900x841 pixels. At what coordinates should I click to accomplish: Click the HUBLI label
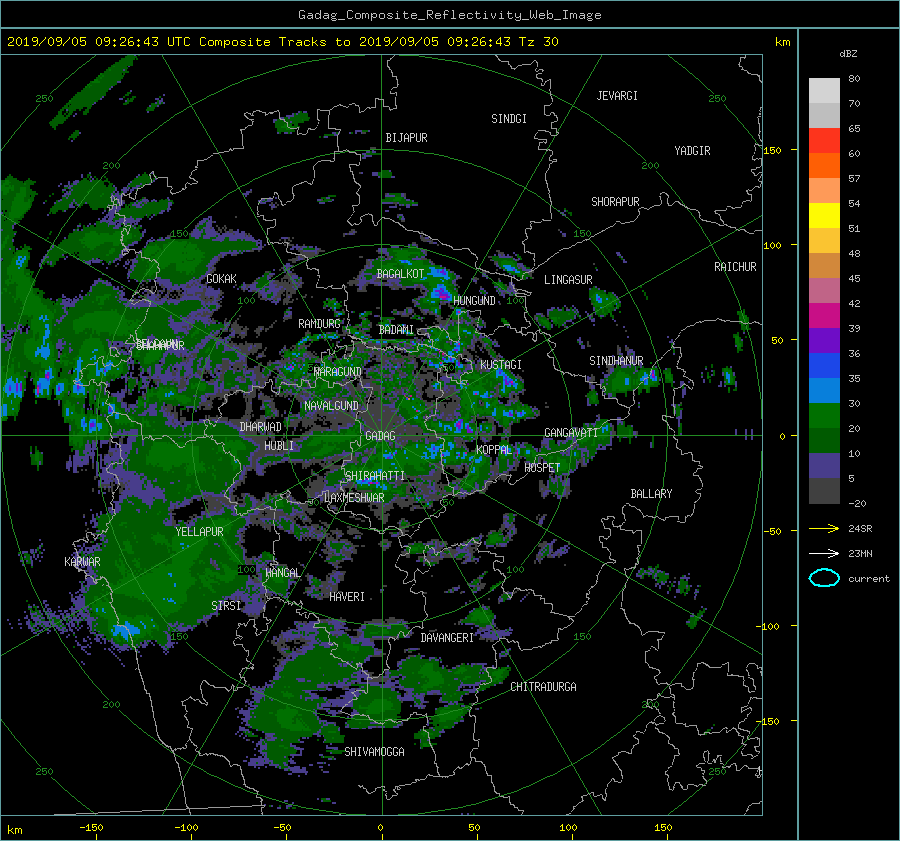pos(279,446)
